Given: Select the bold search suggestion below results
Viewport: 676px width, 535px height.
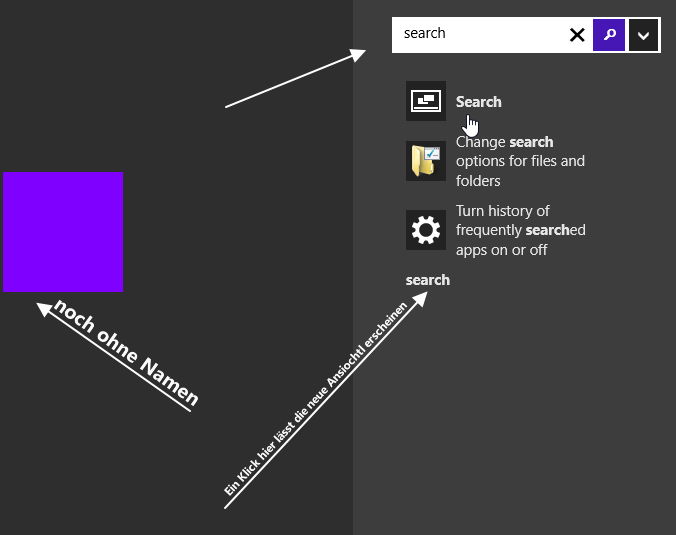Looking at the screenshot, I should (x=428, y=280).
